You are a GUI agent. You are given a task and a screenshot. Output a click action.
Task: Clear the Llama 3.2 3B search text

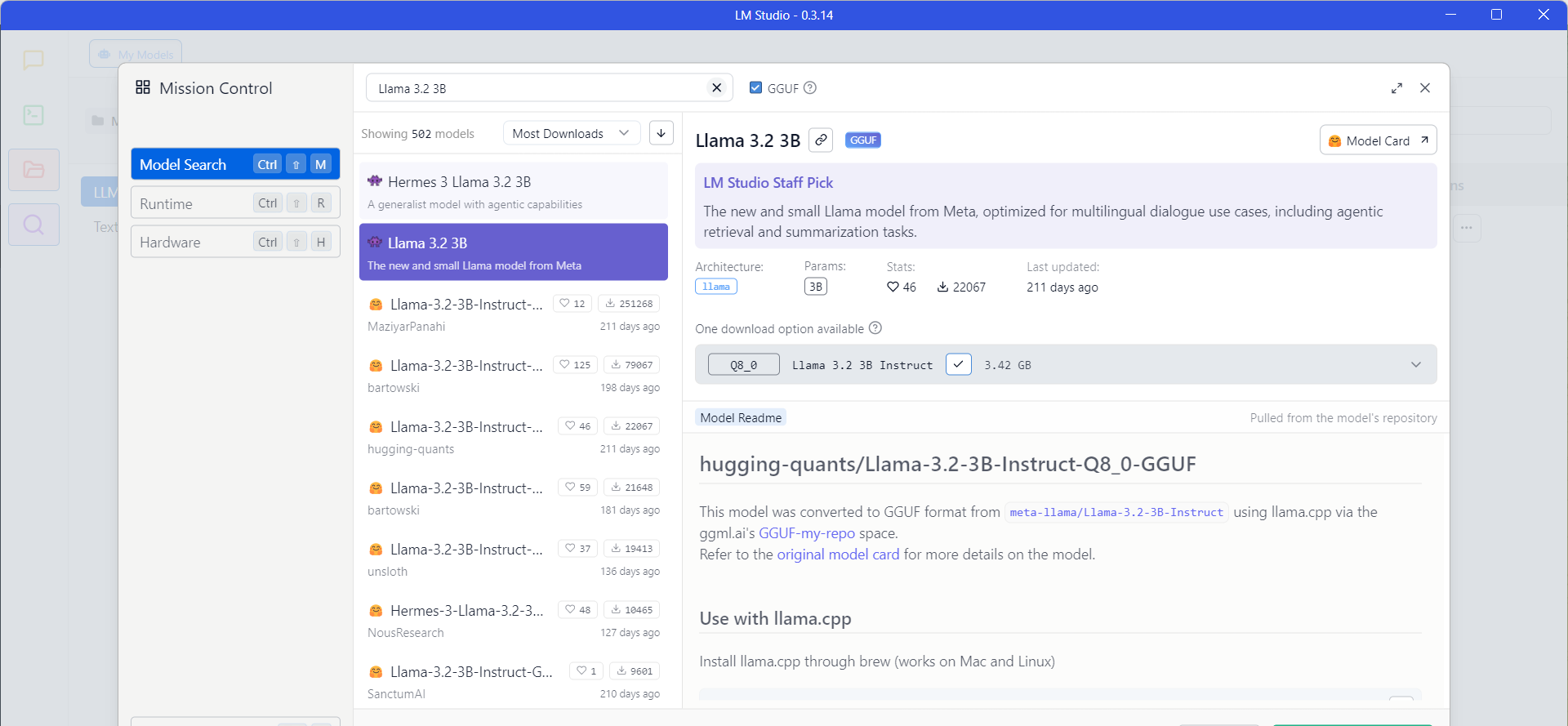[716, 88]
